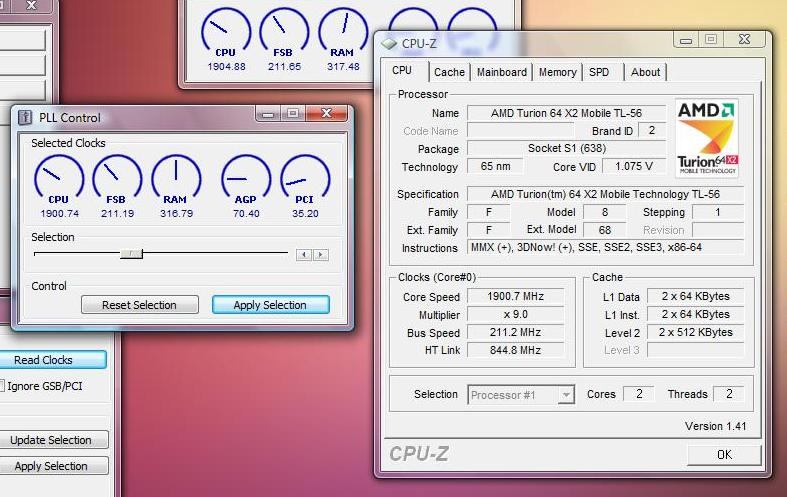Select the CPU tab in CPU-Z
This screenshot has height=497, width=787.
tap(405, 71)
